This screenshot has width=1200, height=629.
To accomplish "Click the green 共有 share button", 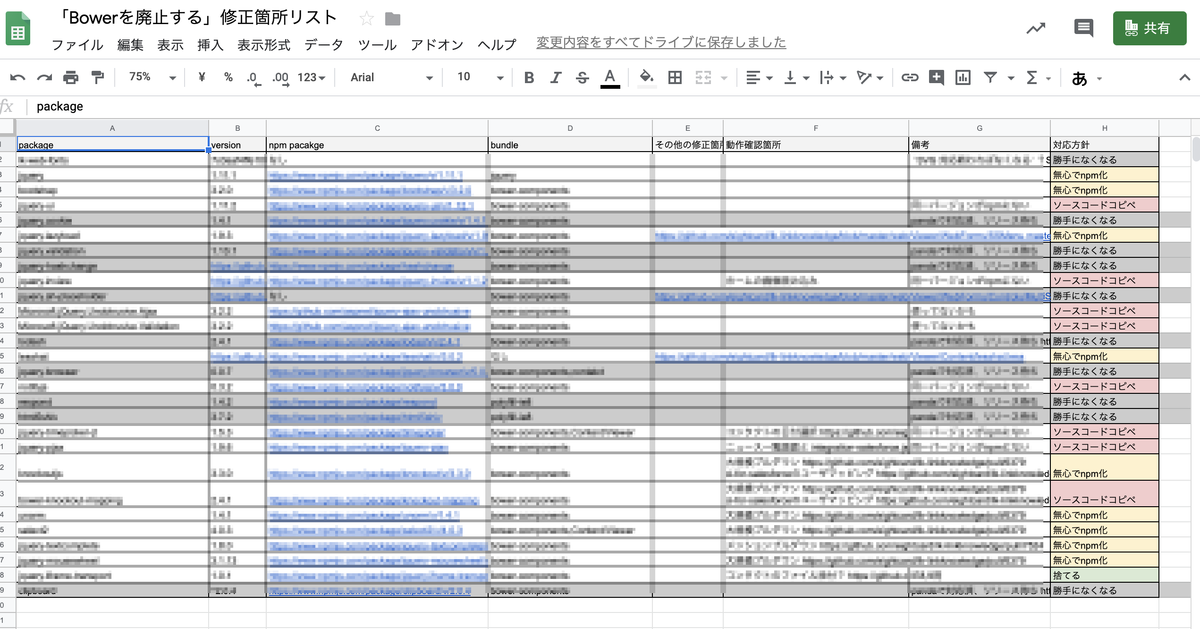I will click(1149, 28).
